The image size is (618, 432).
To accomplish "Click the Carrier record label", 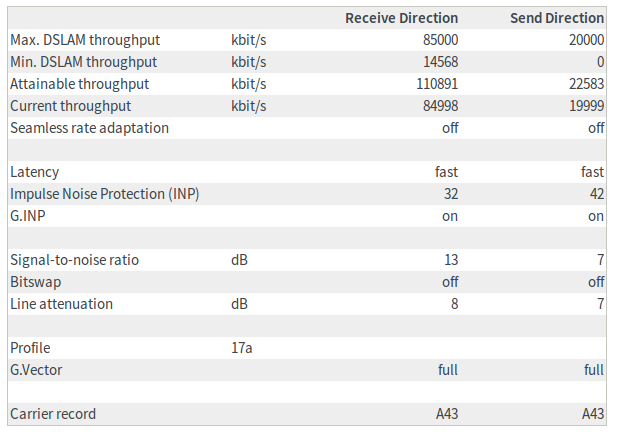I will 53,414.
